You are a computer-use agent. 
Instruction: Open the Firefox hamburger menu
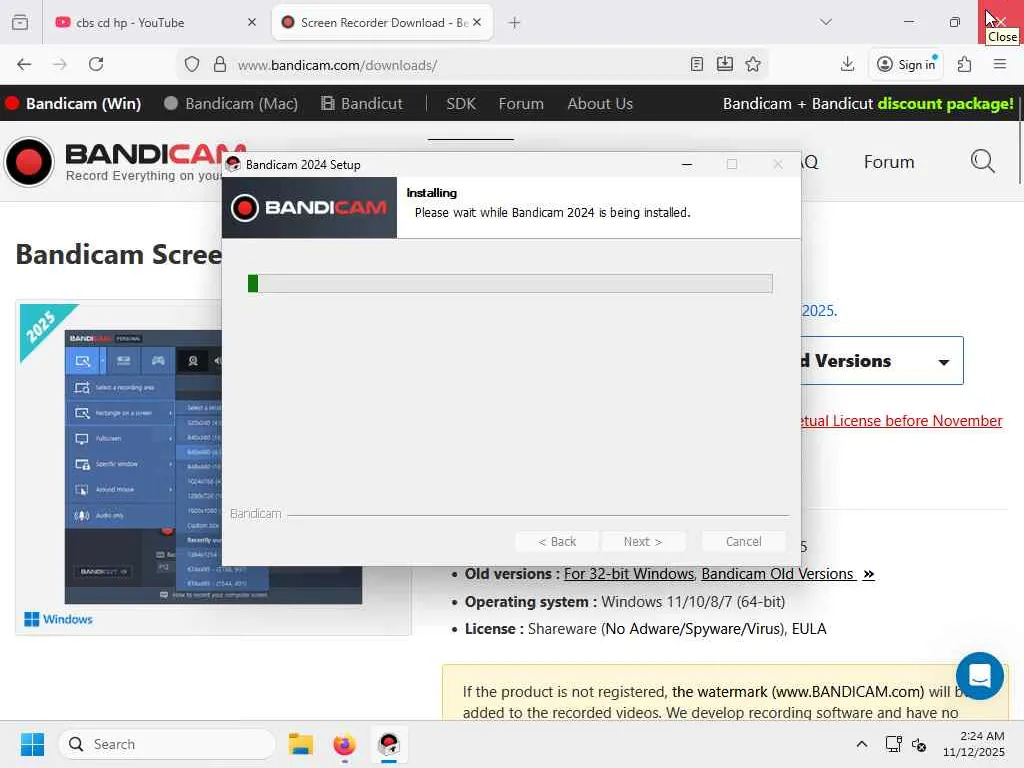point(1000,64)
